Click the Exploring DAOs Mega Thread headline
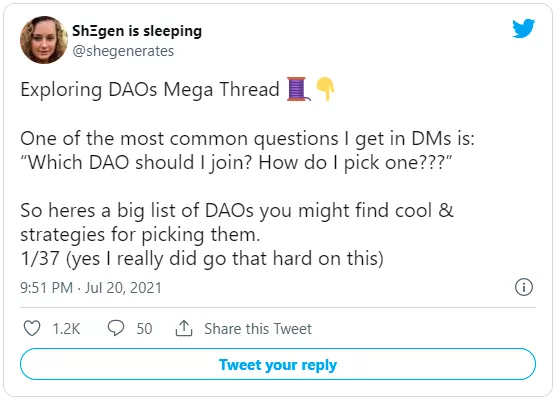The image size is (555, 400). [x=150, y=89]
